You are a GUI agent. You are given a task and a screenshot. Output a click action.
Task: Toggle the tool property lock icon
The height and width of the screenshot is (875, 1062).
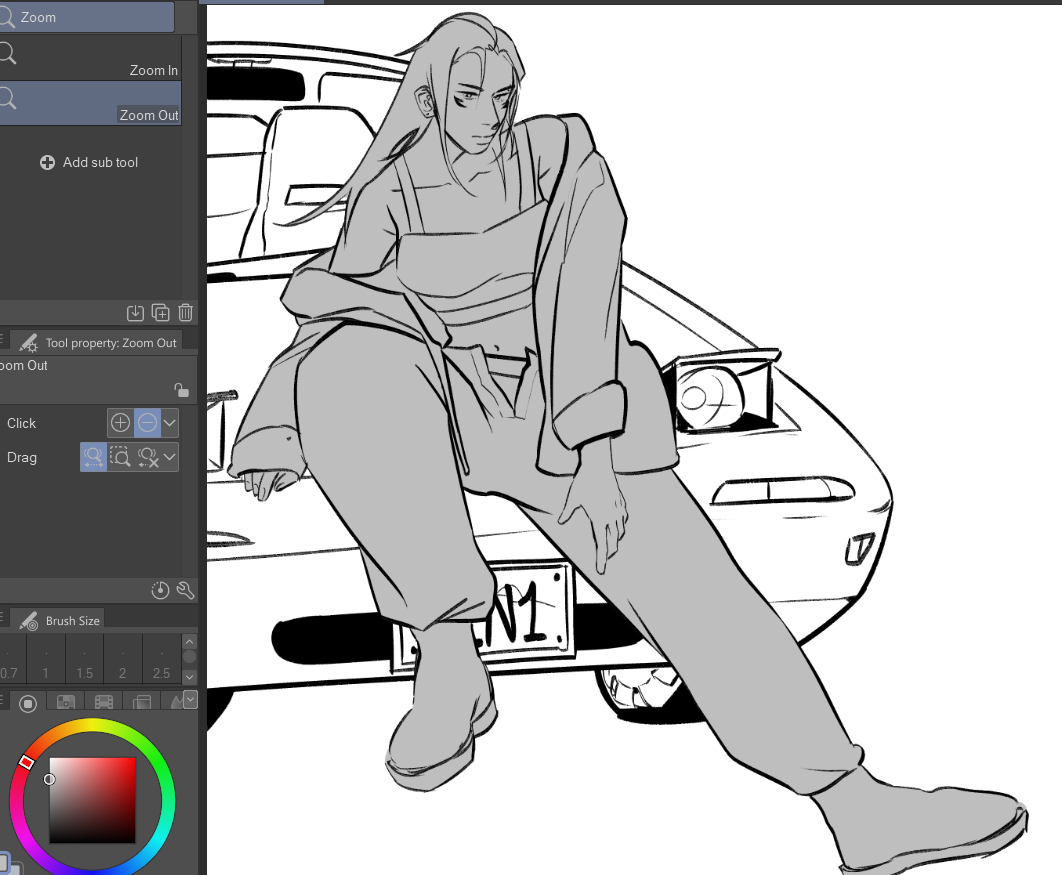coord(181,390)
